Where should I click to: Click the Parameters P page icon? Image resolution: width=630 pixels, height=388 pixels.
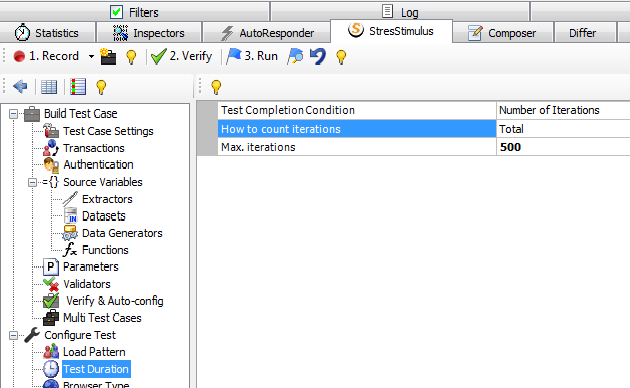click(51, 267)
